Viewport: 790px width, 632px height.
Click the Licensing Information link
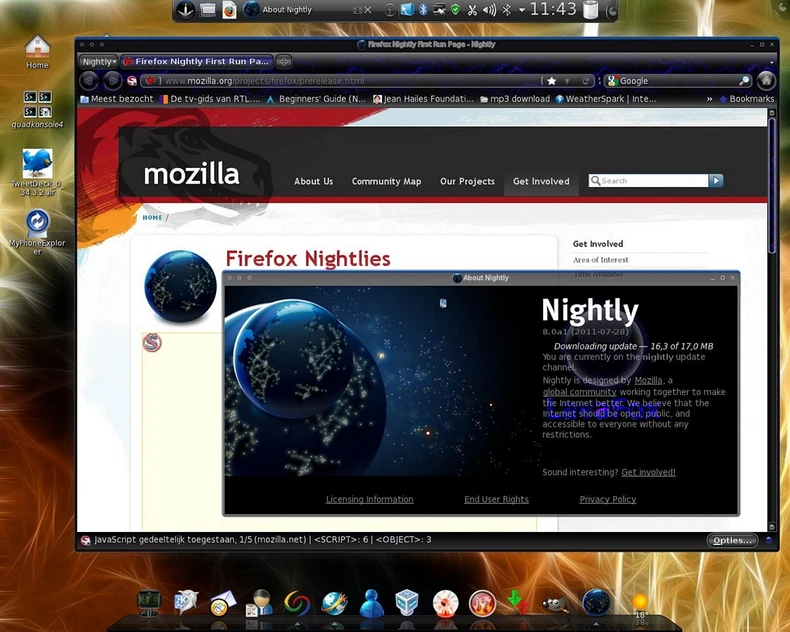pos(369,499)
